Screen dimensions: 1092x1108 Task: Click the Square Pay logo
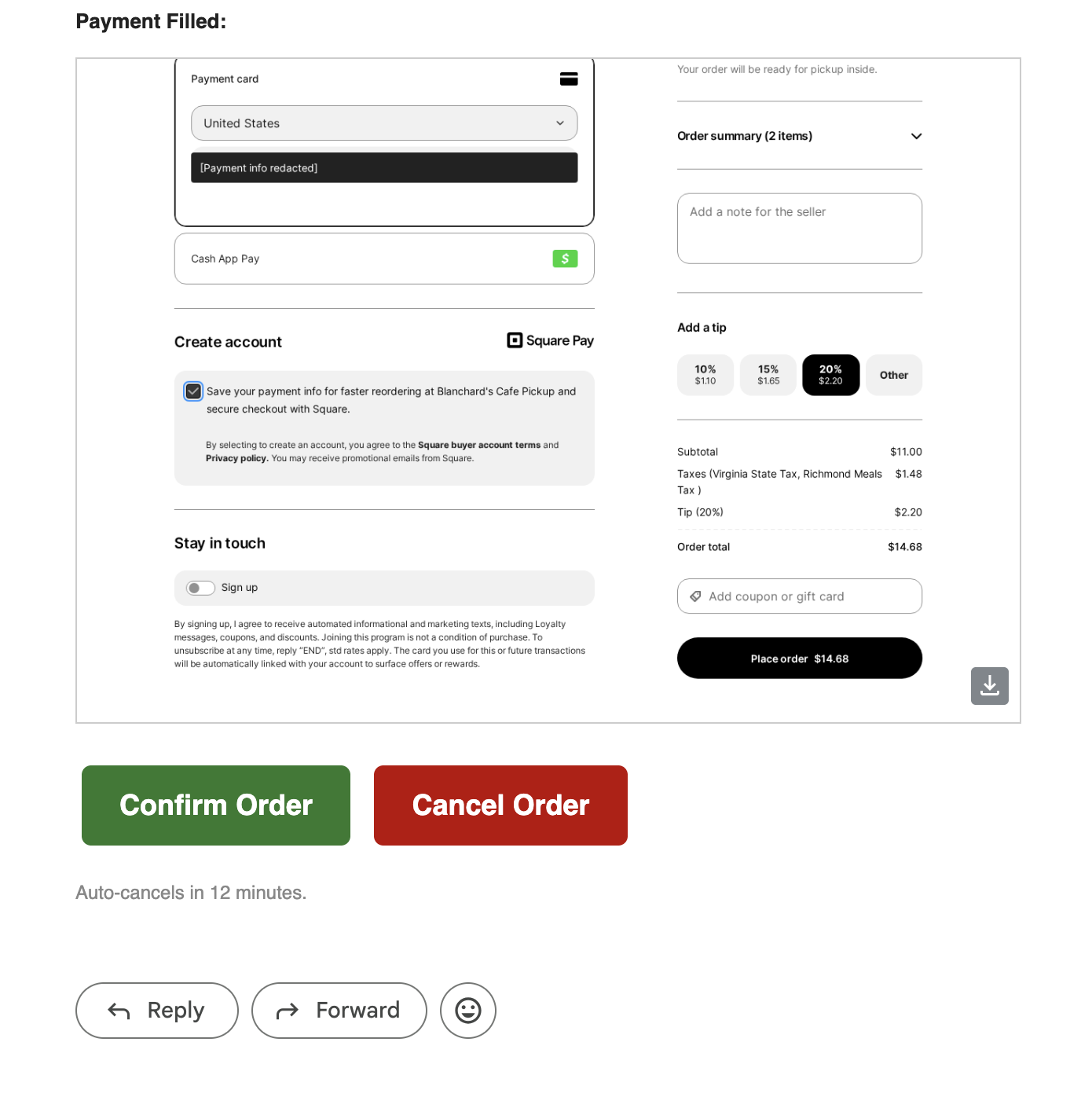550,340
